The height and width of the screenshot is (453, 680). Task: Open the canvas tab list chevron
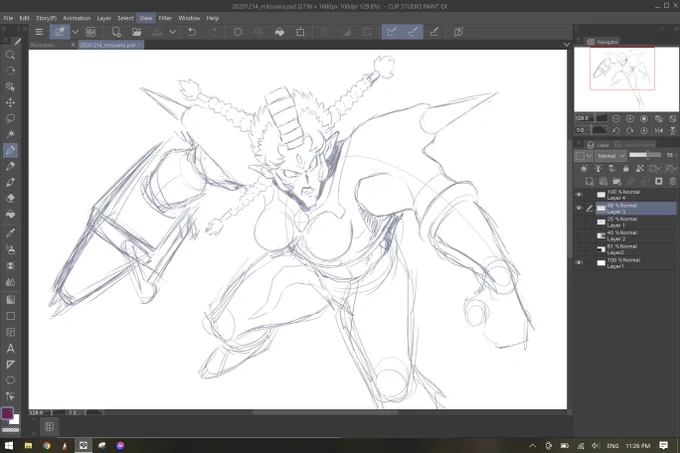566,44
